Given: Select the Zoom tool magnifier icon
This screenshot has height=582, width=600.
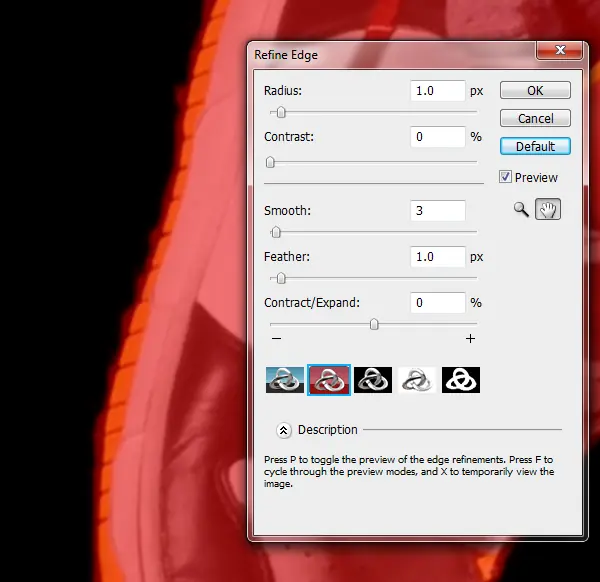Looking at the screenshot, I should click(x=521, y=210).
